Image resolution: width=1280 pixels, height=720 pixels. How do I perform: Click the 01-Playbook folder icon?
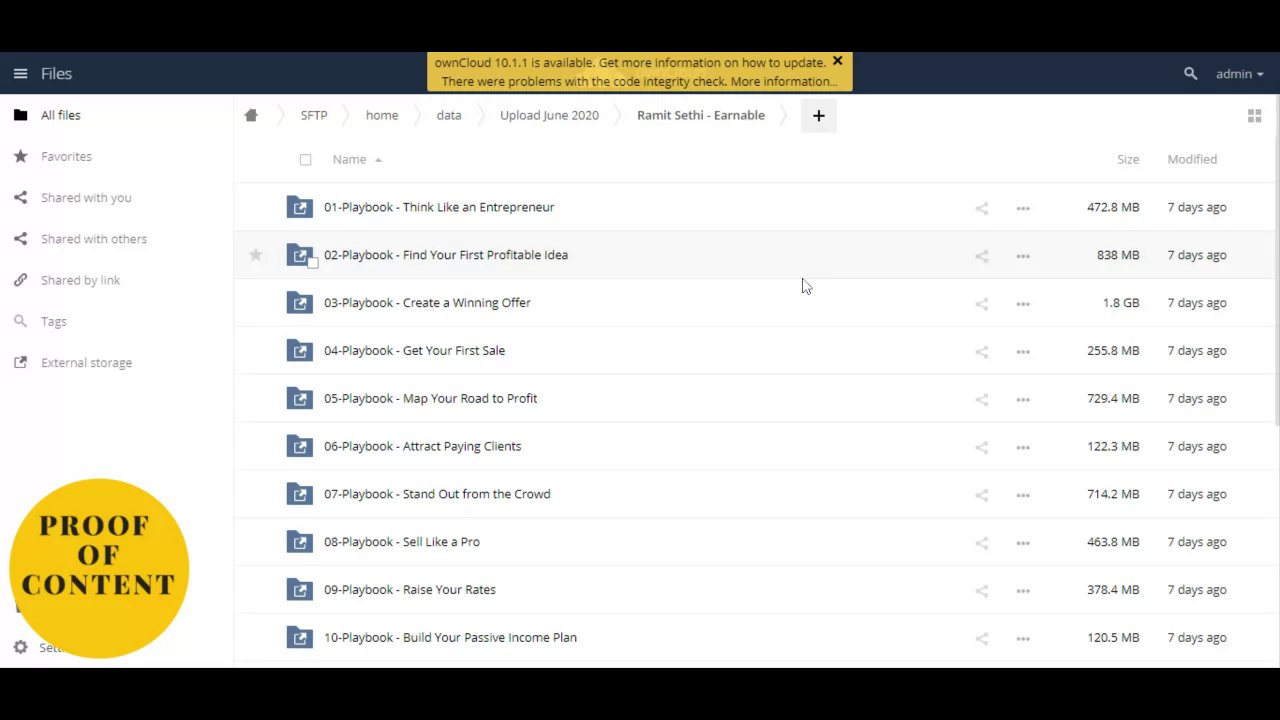pyautogui.click(x=300, y=207)
